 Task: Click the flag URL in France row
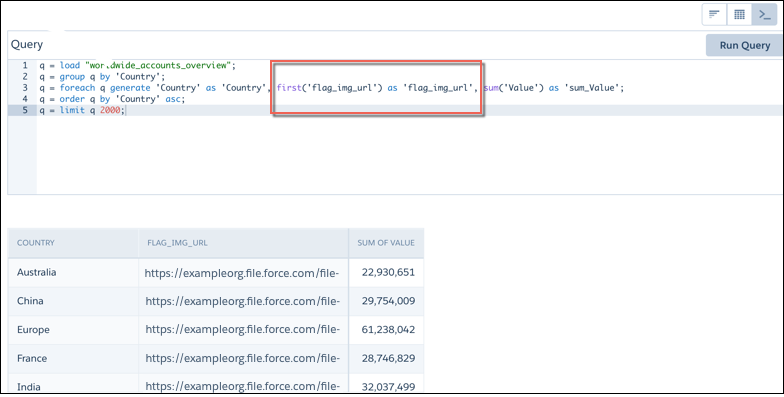pos(243,358)
